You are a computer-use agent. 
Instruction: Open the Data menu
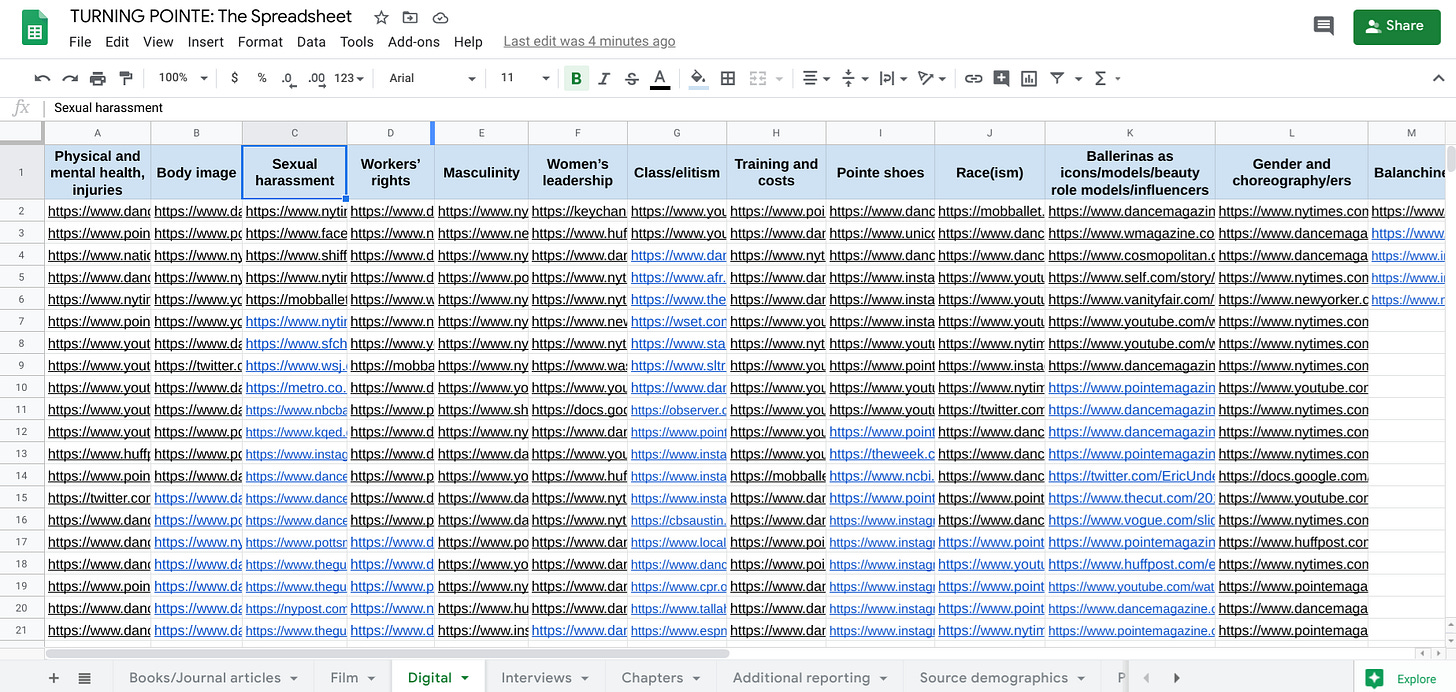[x=311, y=42]
